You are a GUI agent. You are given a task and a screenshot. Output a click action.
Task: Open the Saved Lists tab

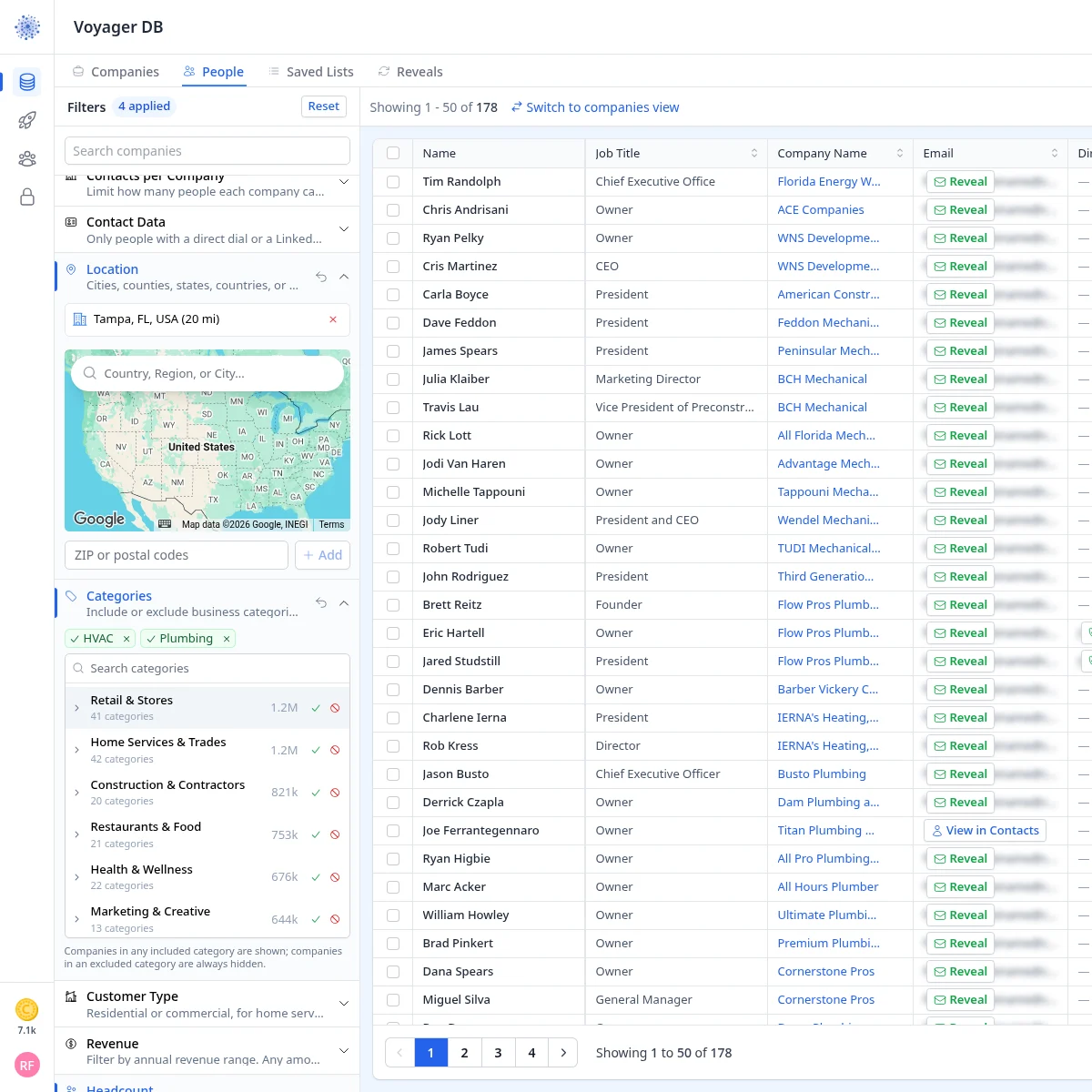(310, 72)
